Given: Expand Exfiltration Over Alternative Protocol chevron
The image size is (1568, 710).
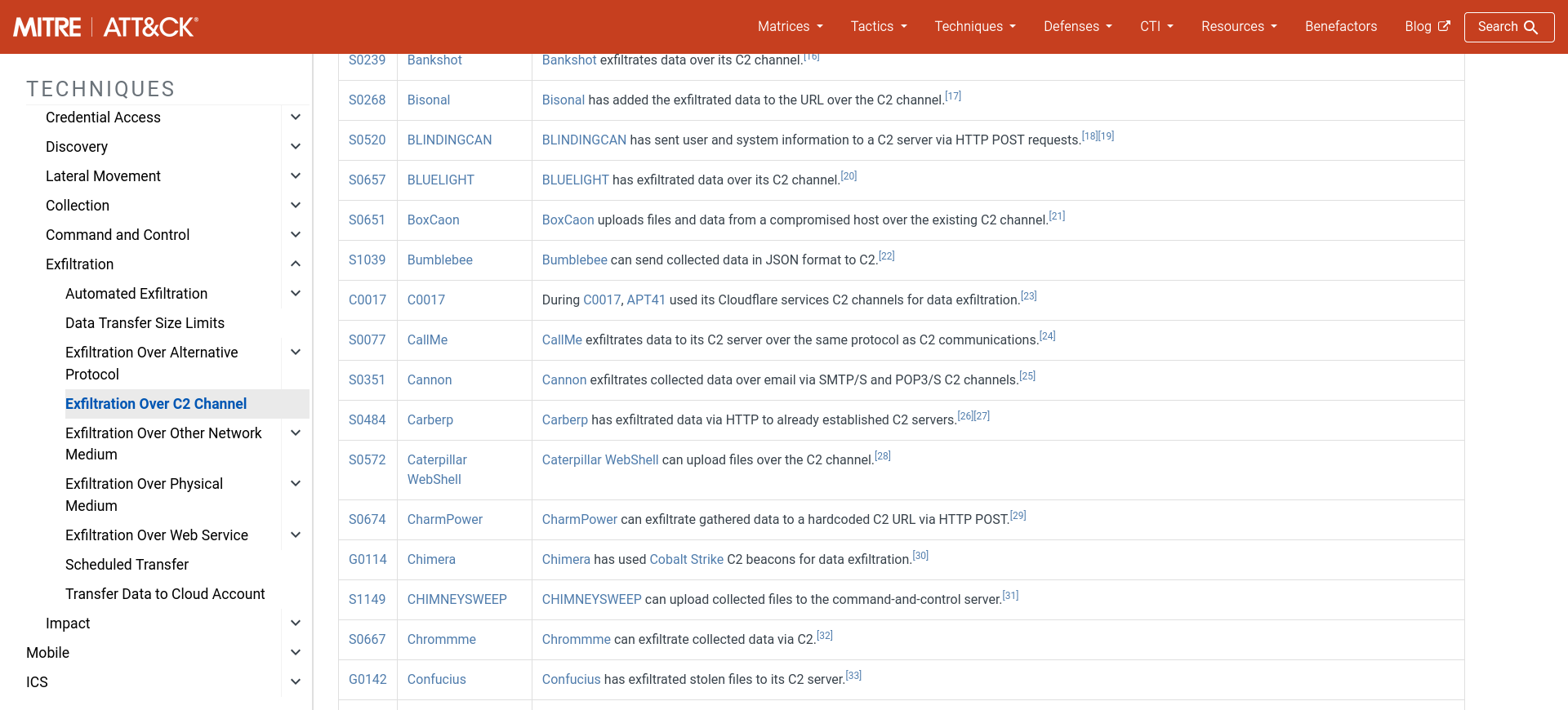Looking at the screenshot, I should pos(296,353).
